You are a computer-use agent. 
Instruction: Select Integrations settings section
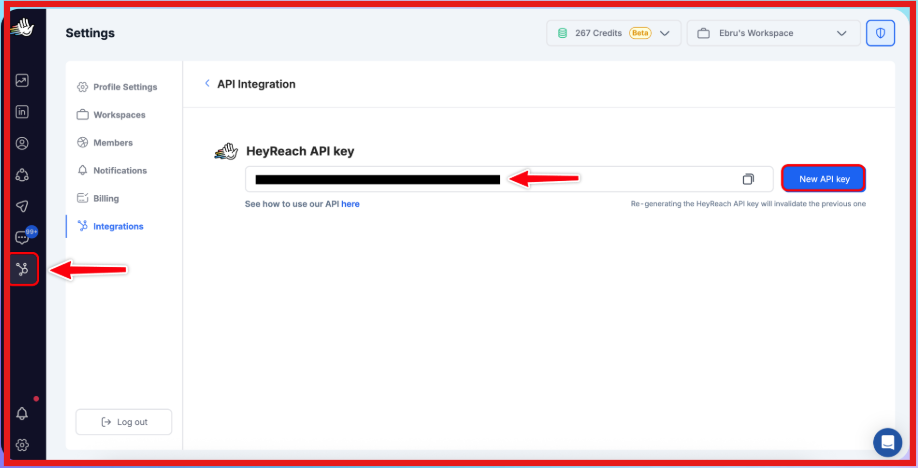click(110, 226)
